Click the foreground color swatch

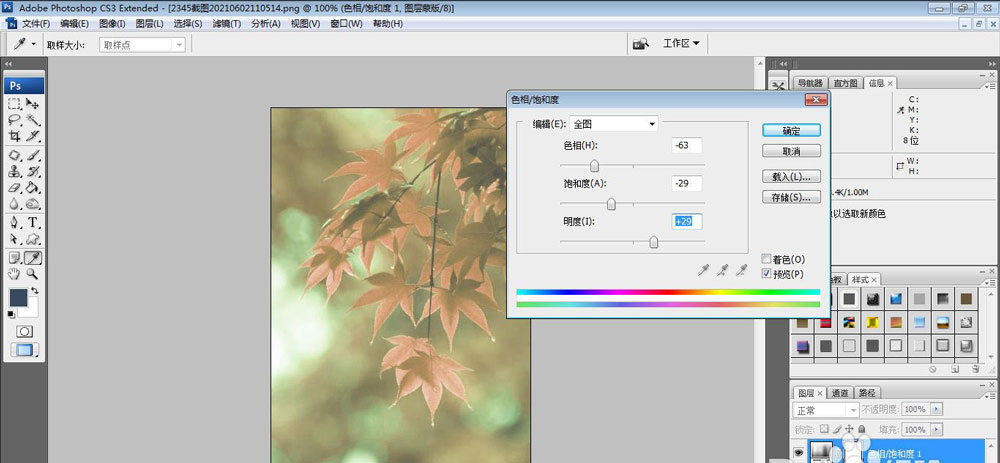(x=18, y=297)
